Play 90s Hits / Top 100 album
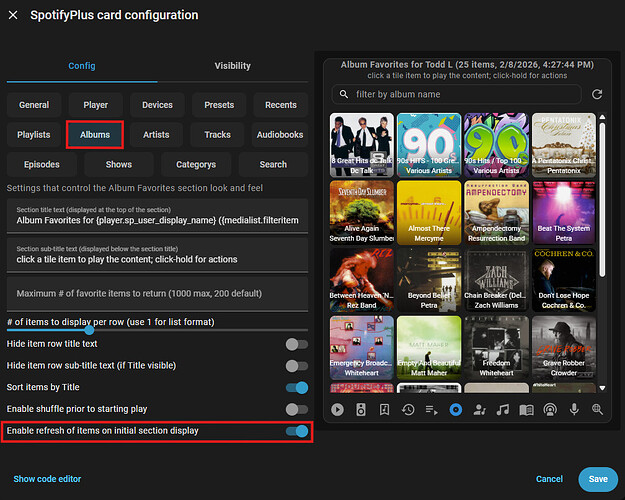 coord(496,145)
